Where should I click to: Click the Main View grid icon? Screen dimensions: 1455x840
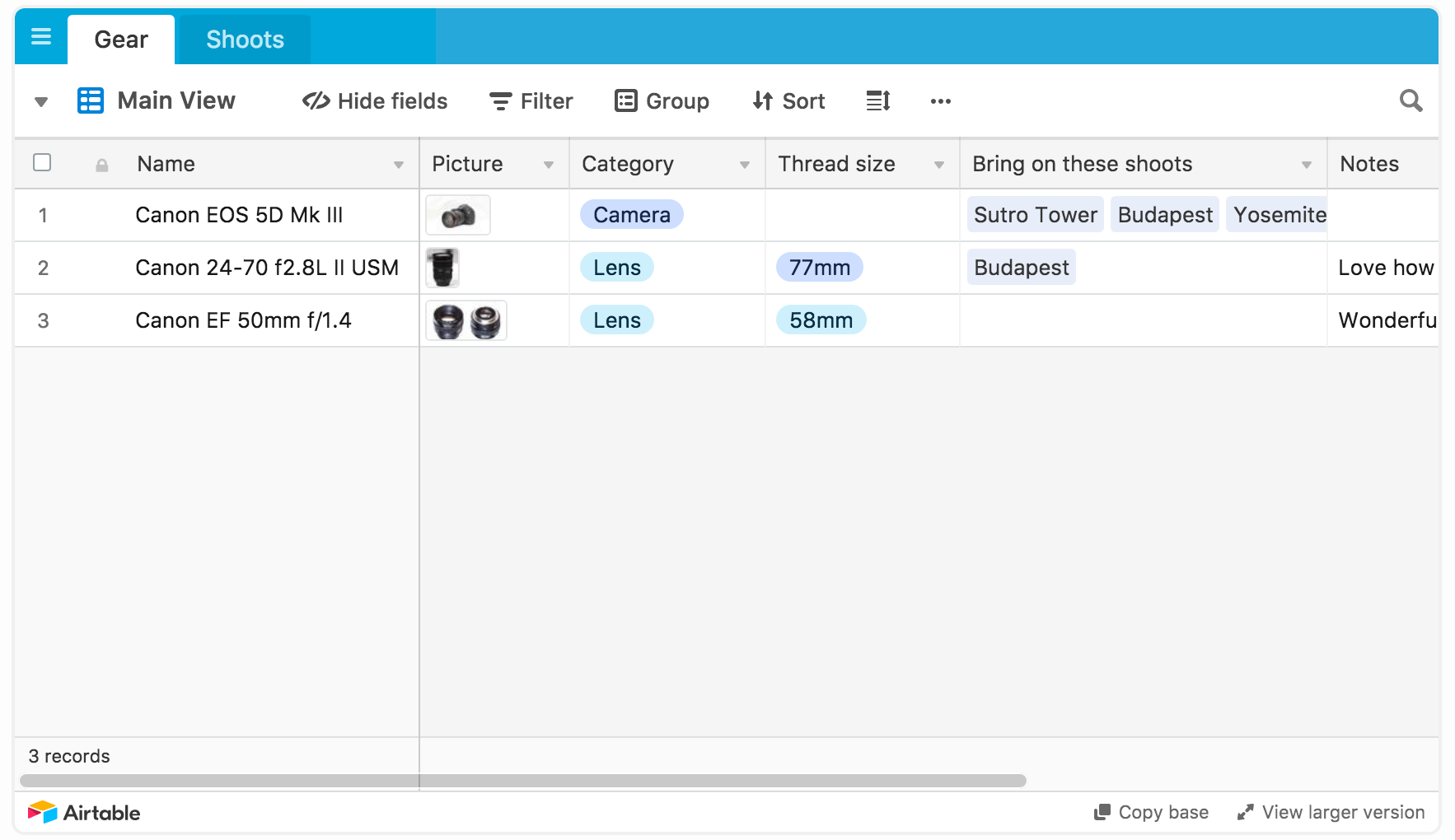click(x=91, y=100)
